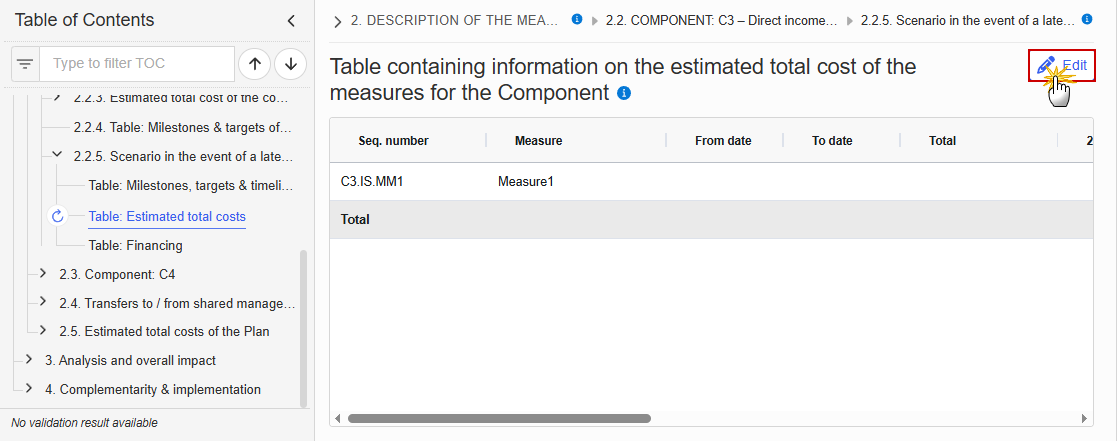Go to previous TOC match with up arrow

pos(255,64)
